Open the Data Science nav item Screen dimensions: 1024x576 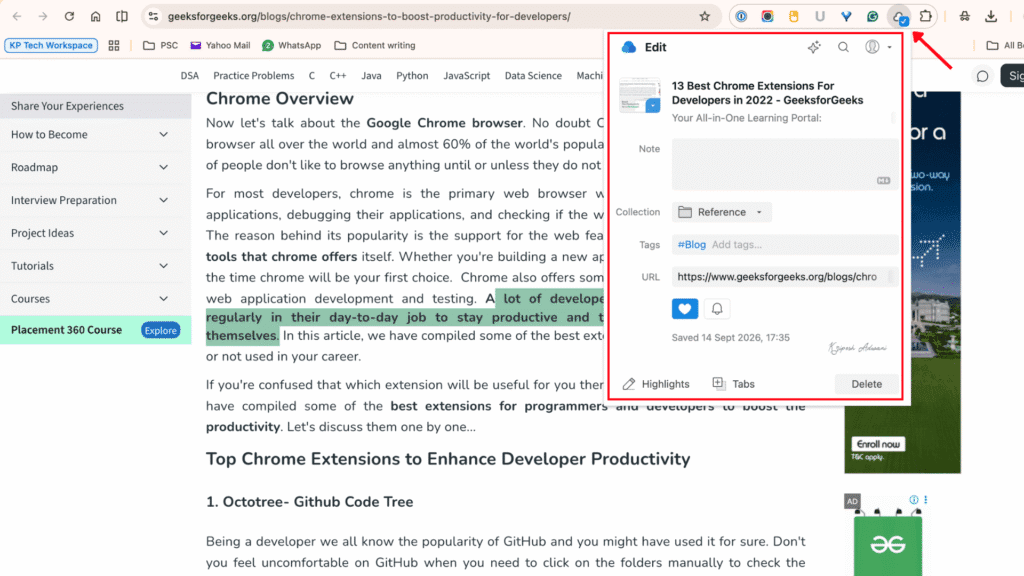(x=533, y=76)
